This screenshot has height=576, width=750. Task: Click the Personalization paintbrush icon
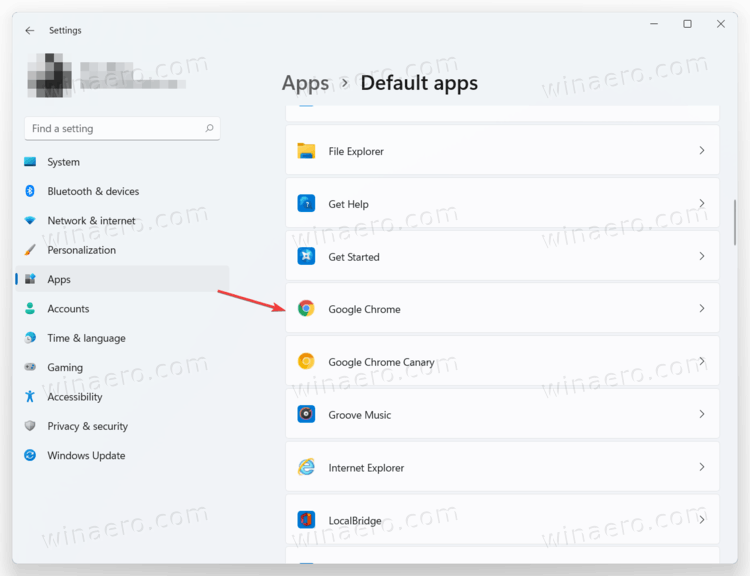coord(30,250)
